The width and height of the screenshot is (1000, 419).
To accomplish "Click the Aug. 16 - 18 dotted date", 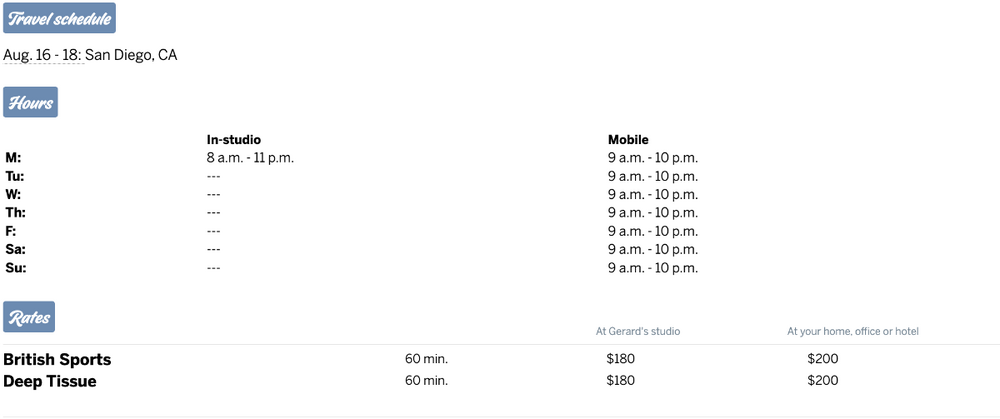I will click(x=42, y=55).
